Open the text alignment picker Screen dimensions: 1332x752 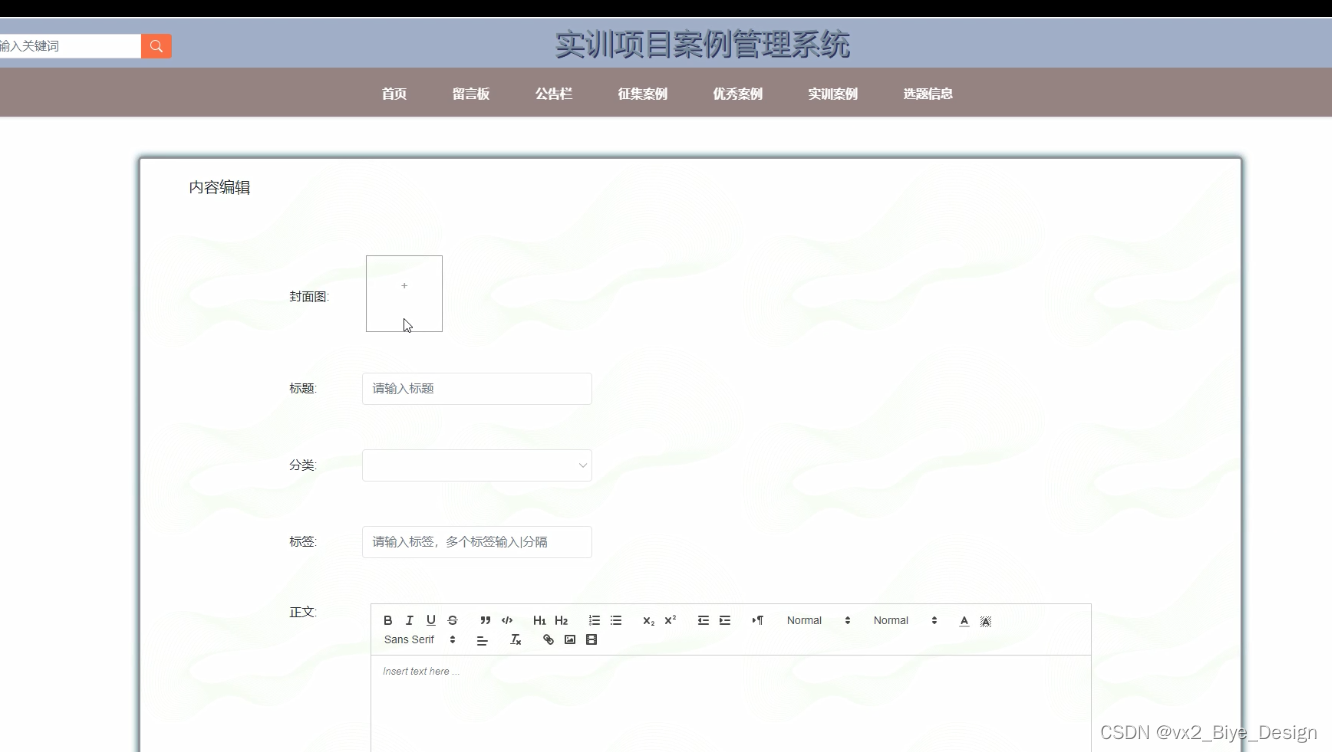pos(482,640)
